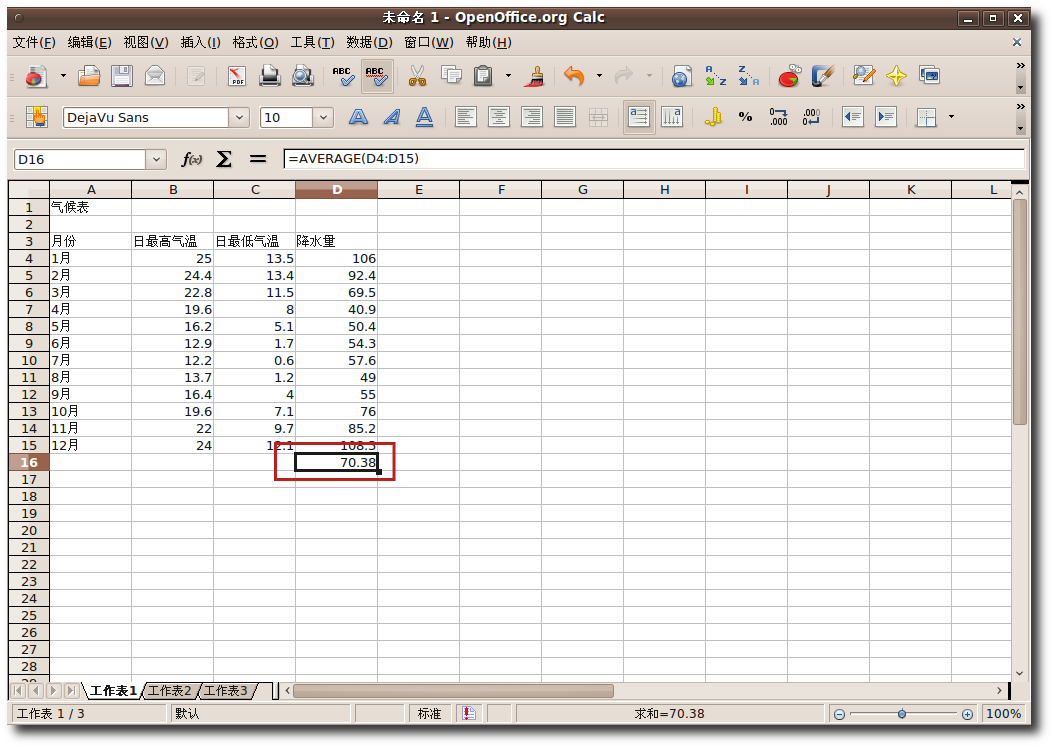Toggle Show Draw Functions icon
The width and height of the screenshot is (1054, 748).
822,77
